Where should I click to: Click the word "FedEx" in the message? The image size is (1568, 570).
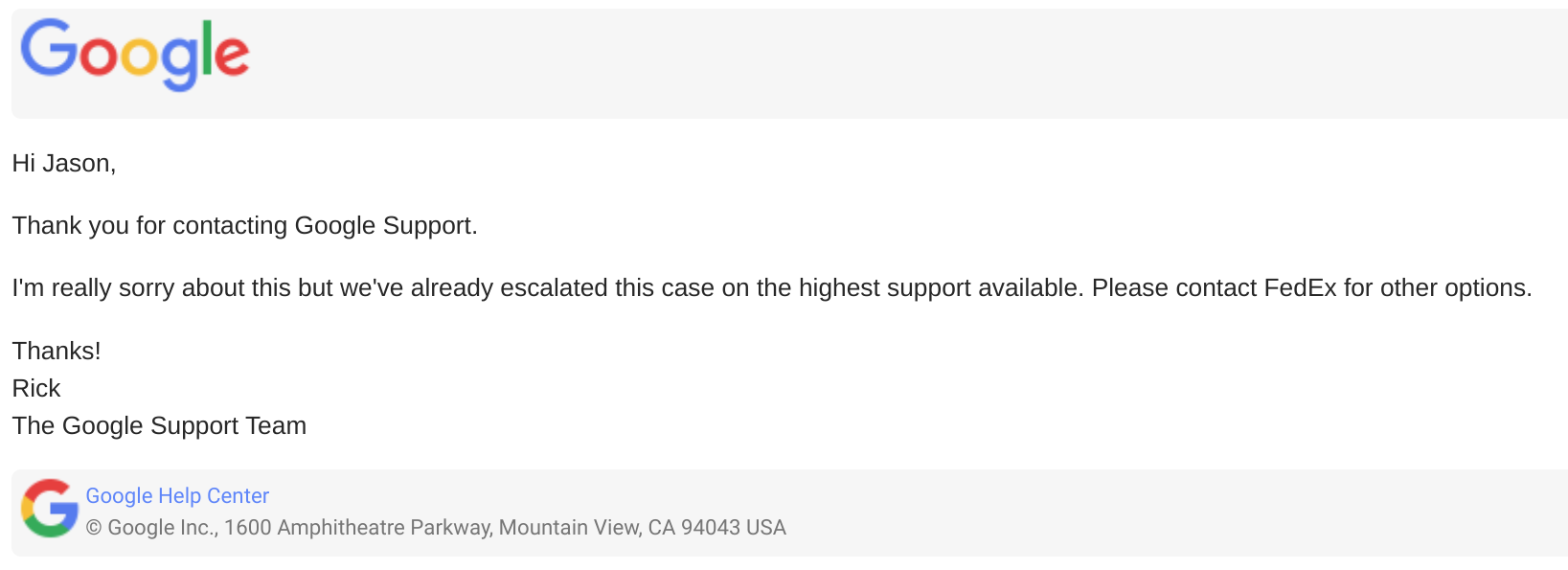(x=1300, y=288)
